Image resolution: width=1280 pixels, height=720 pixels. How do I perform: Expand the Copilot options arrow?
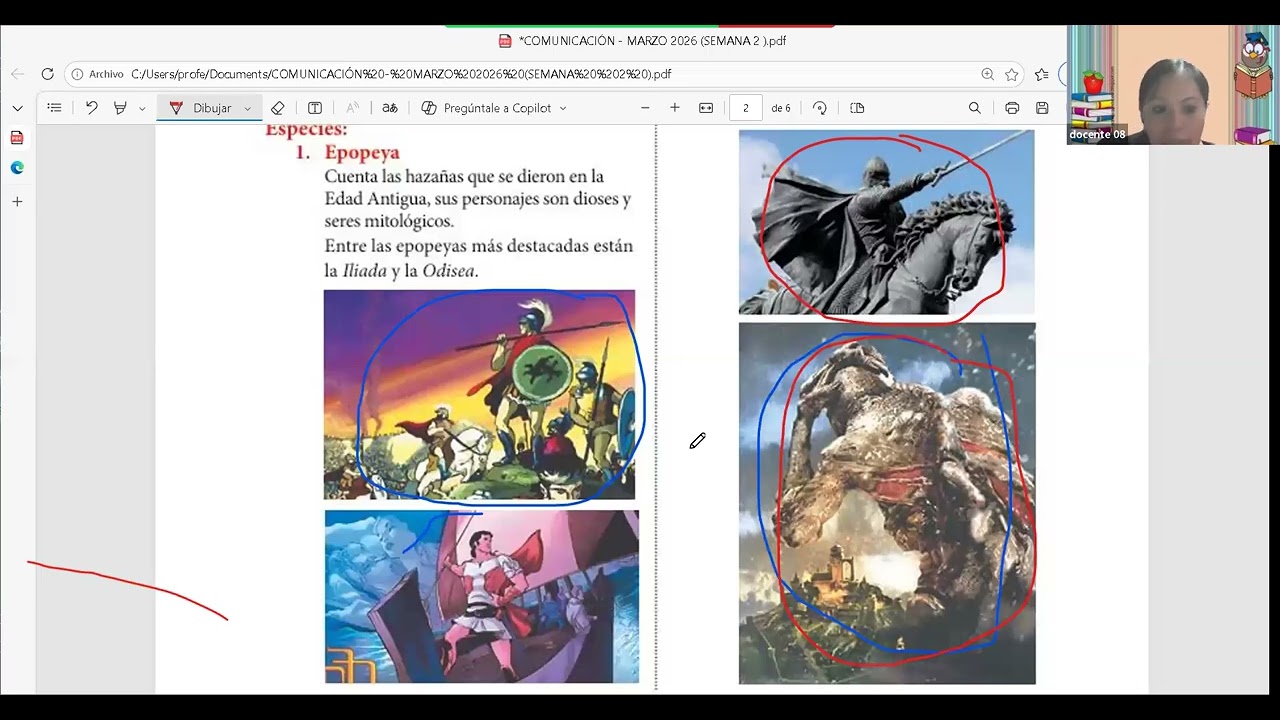563,108
